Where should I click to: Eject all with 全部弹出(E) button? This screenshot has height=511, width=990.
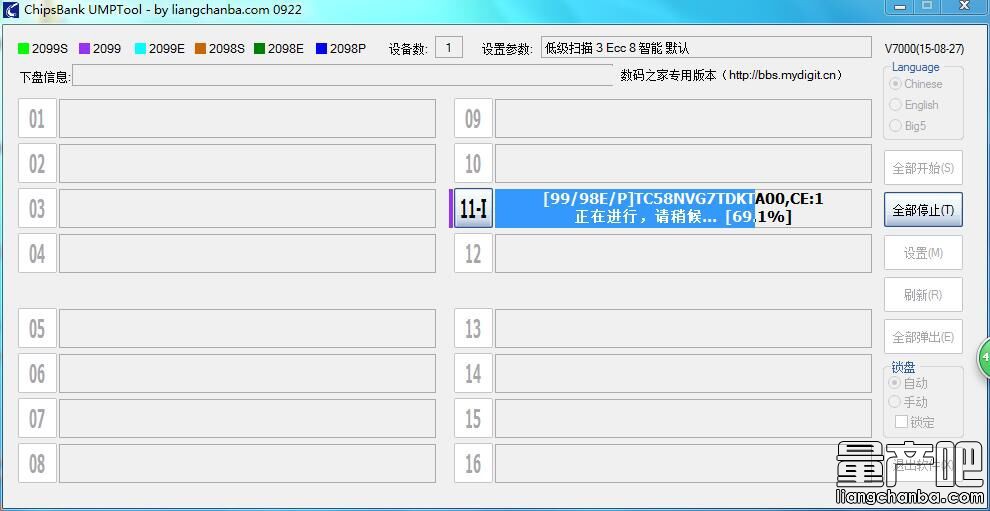click(x=923, y=337)
